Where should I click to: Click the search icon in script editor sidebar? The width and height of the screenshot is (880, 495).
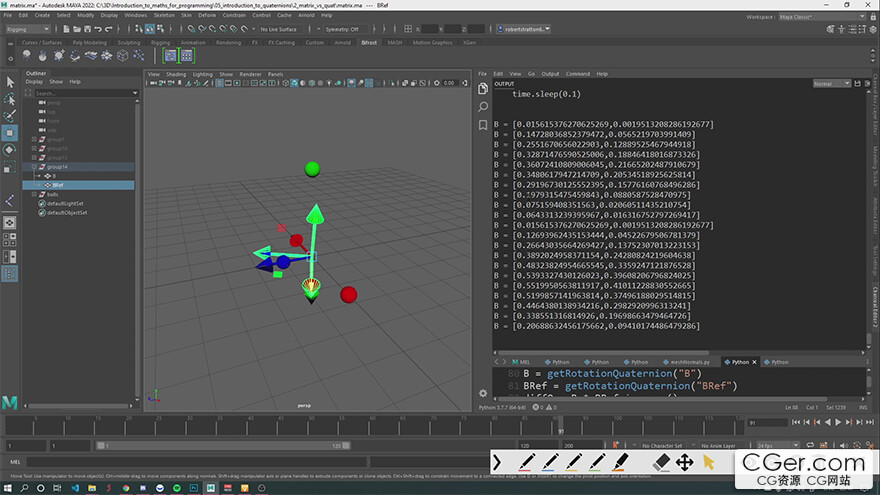tap(483, 107)
